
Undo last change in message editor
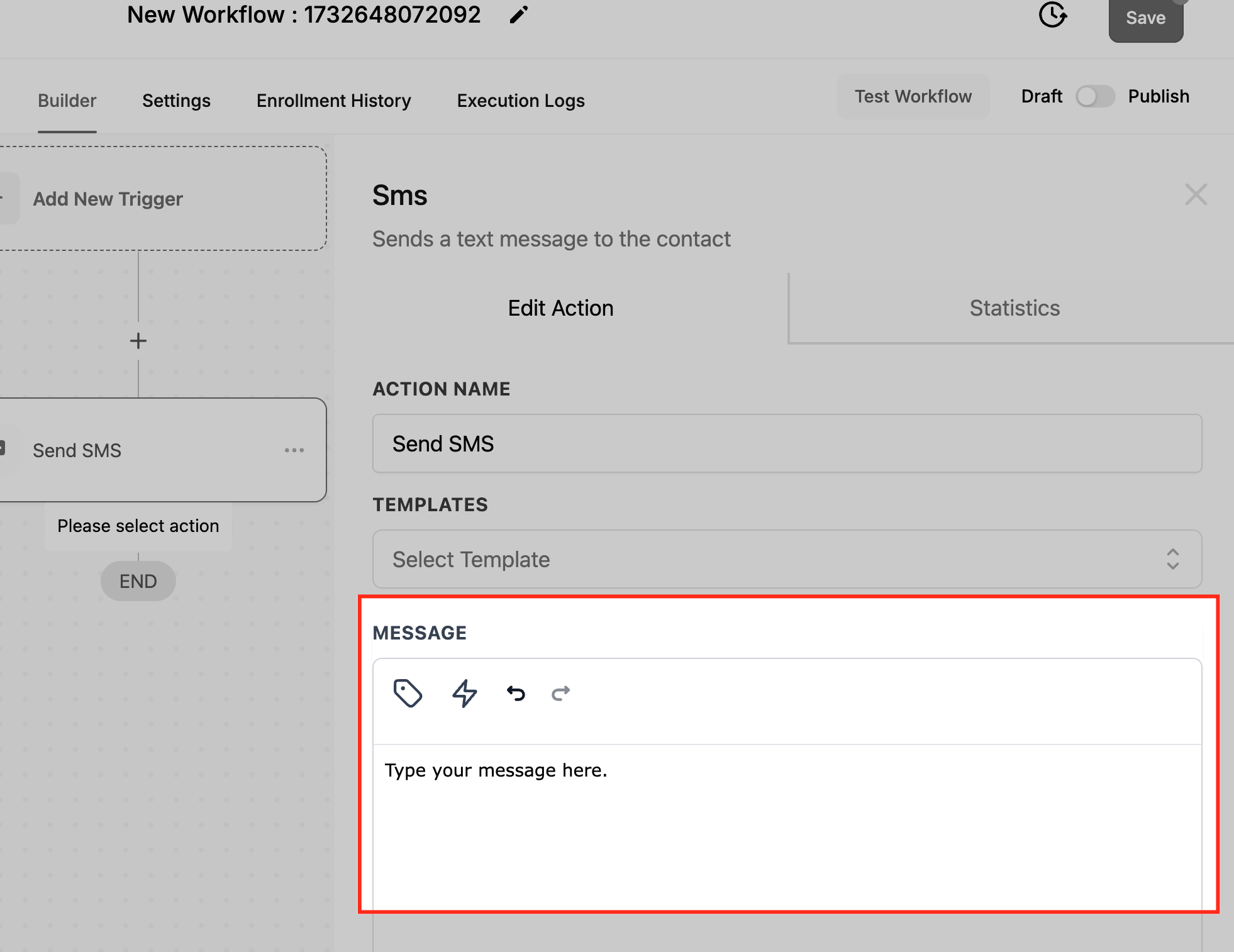515,694
